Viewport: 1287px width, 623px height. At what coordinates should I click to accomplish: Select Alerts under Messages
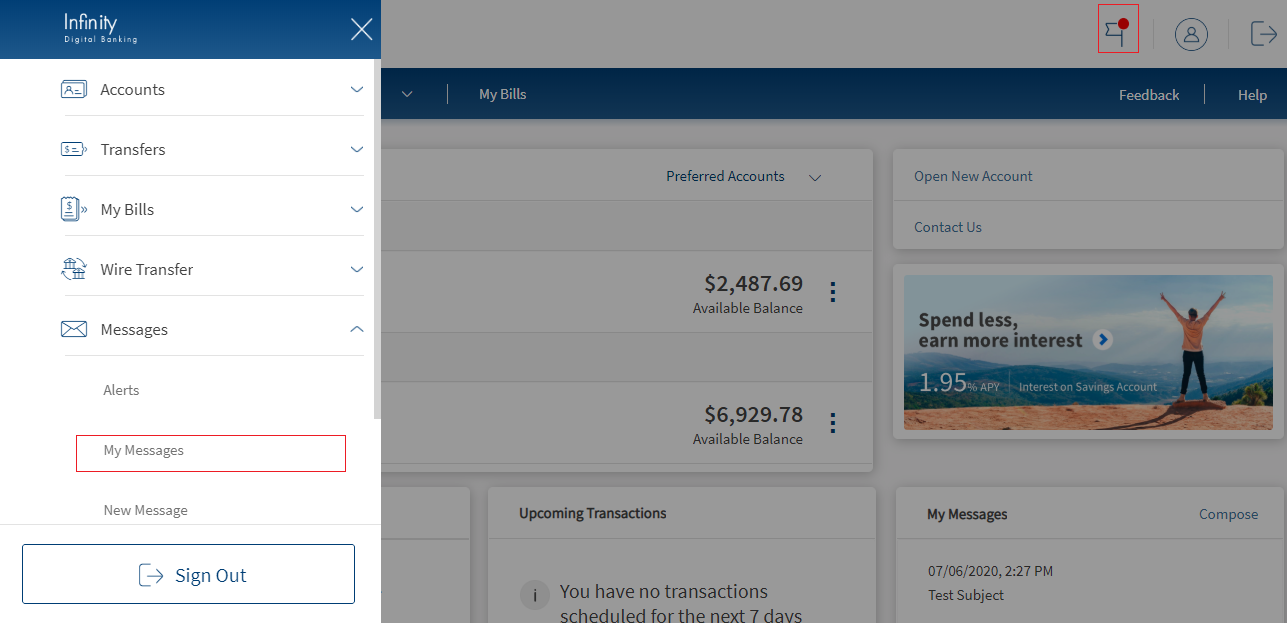tap(121, 390)
